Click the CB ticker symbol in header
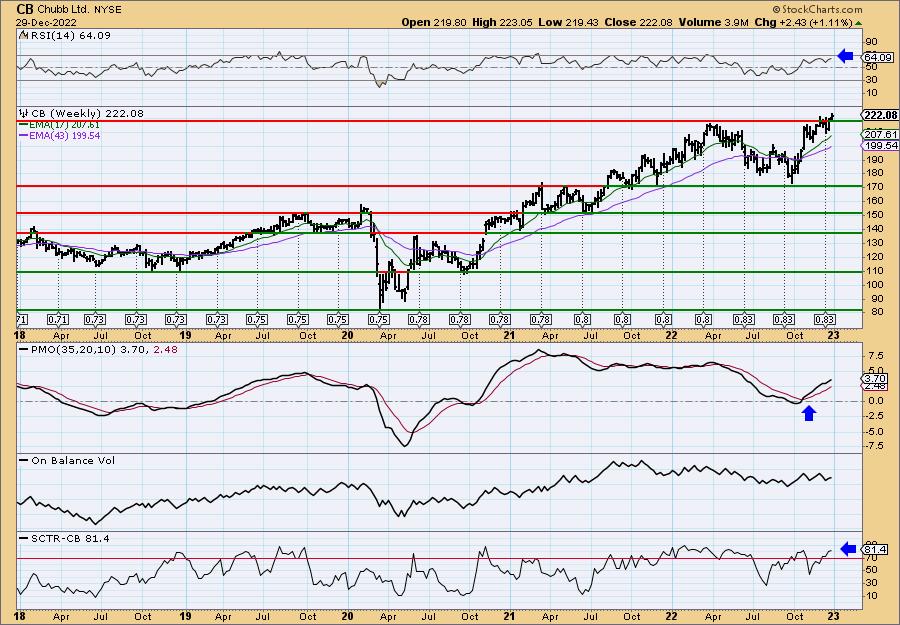 25,9
